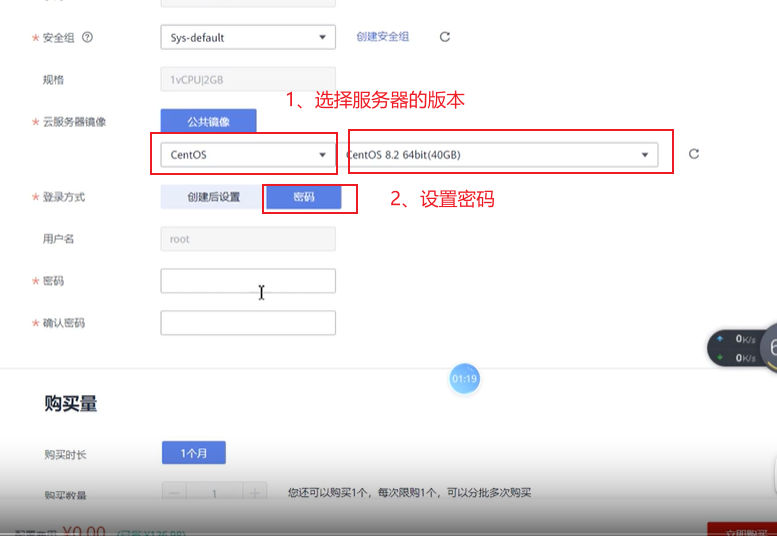Click the 云服务器镜像 label
The width and height of the screenshot is (777, 536).
click(74, 122)
